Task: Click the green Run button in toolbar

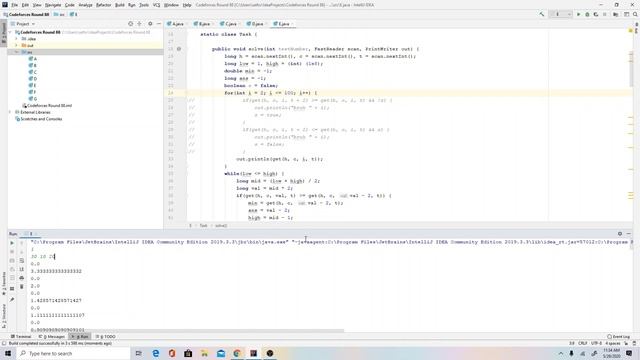Action: 578,14
